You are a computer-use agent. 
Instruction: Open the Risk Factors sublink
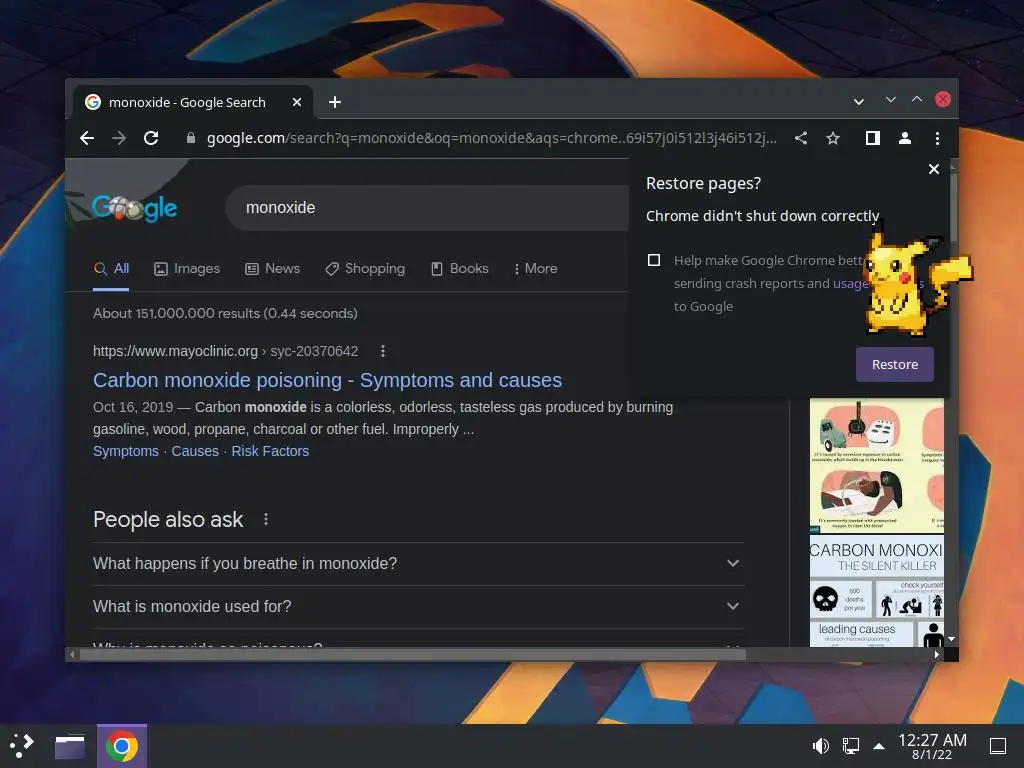pyautogui.click(x=270, y=451)
